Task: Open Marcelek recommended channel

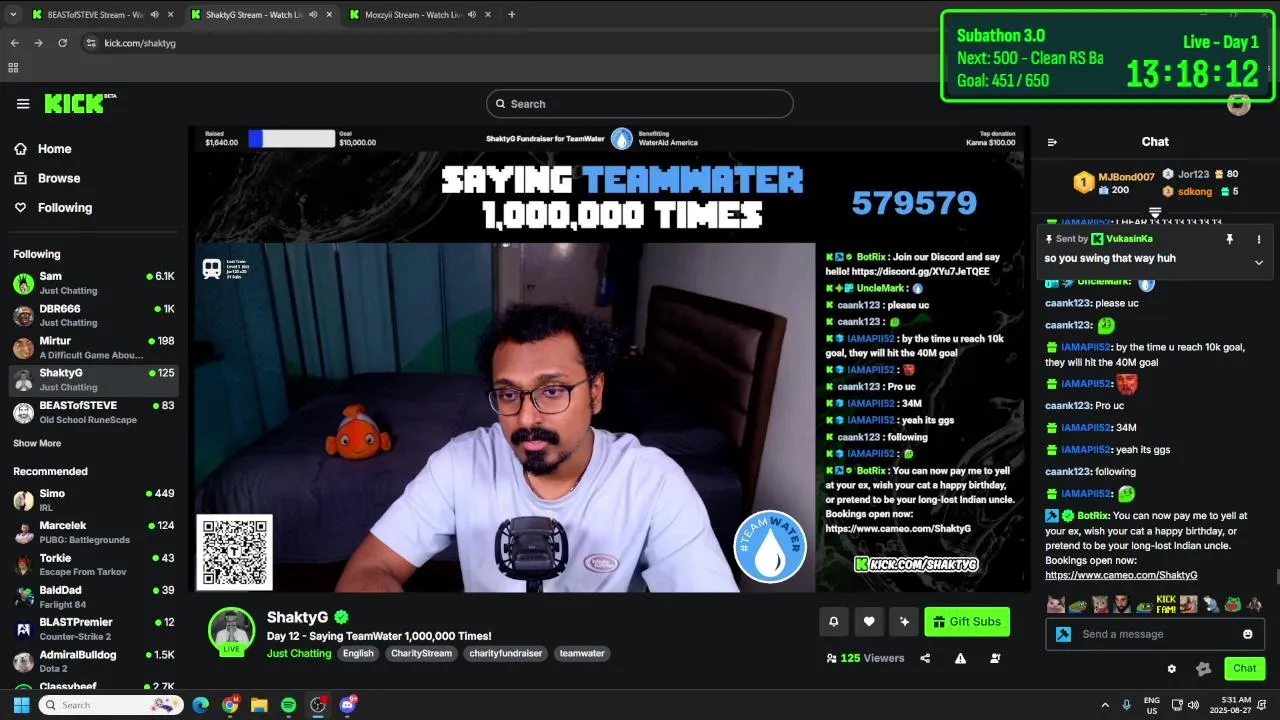Action: (94, 532)
